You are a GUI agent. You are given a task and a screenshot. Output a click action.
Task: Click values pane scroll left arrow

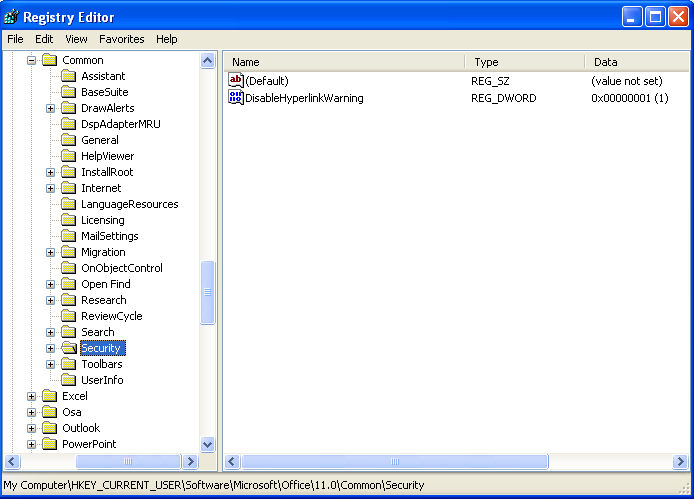(231, 462)
